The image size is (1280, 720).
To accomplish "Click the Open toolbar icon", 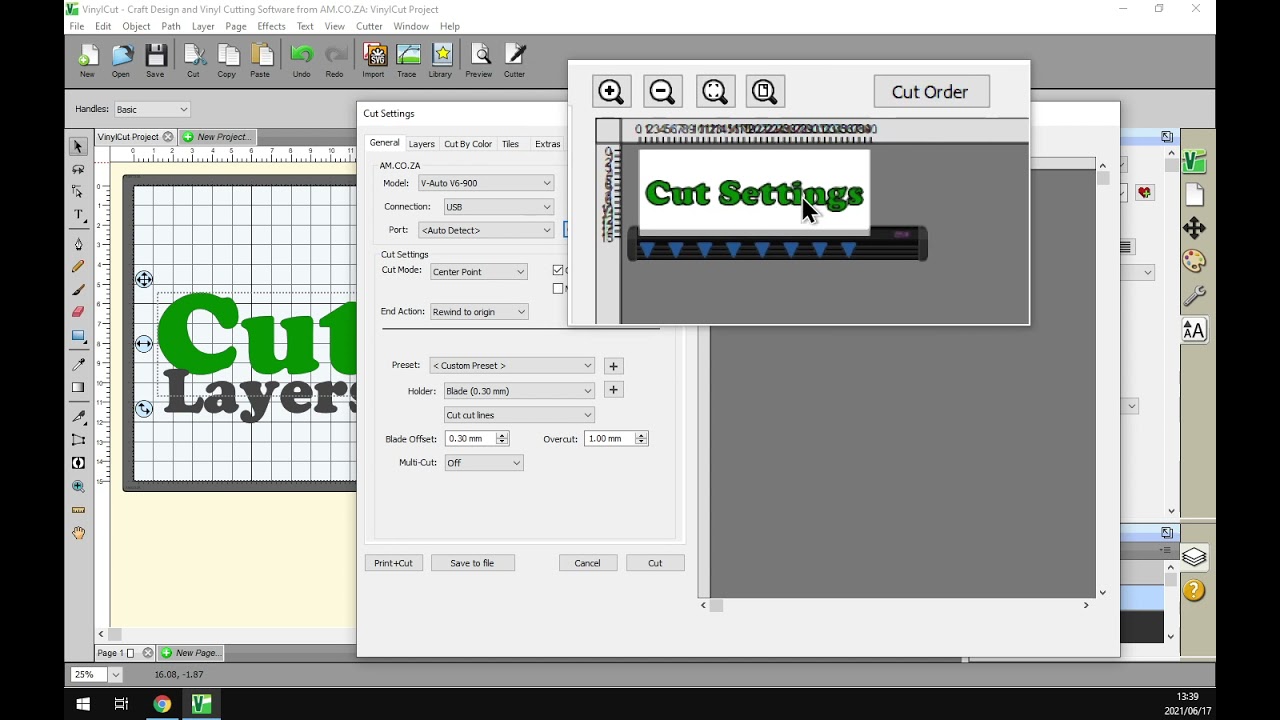I will (x=121, y=61).
